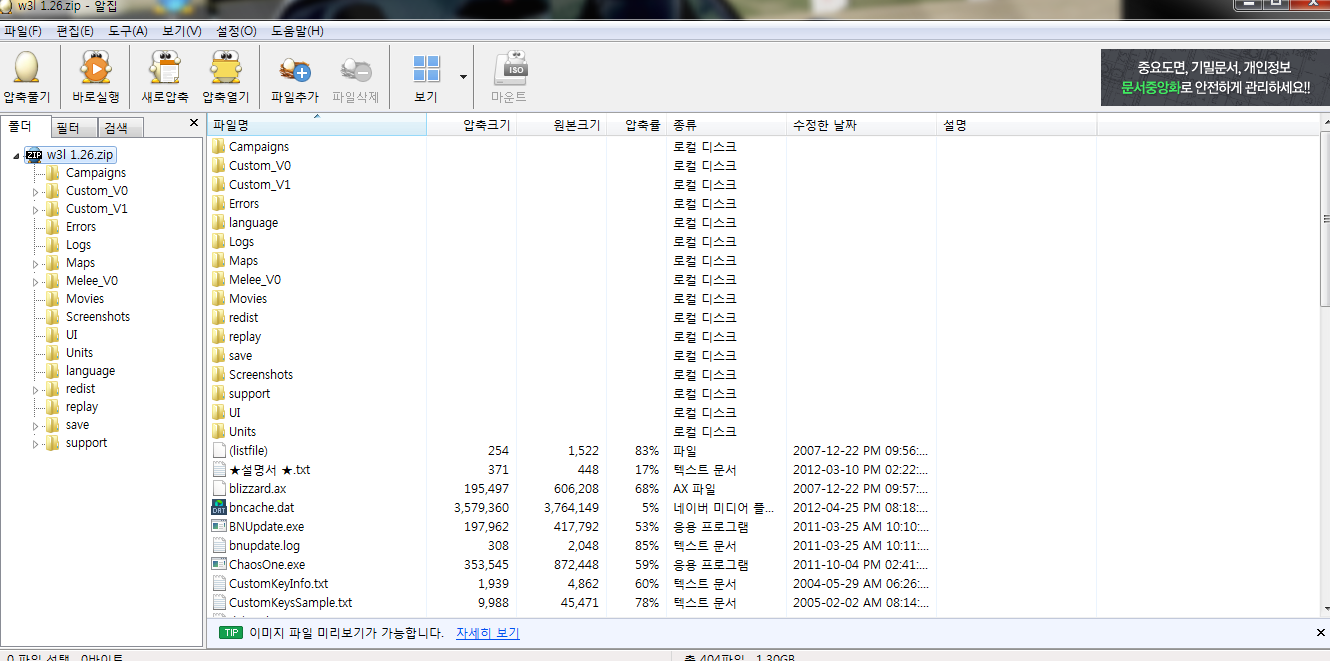Close the left folder panel

coord(194,123)
